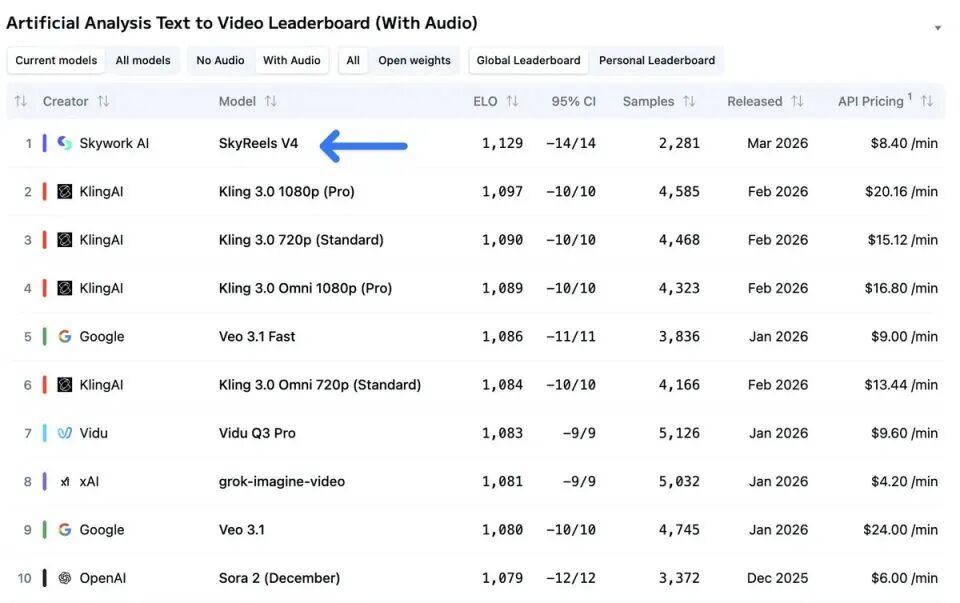Click the xAI logo icon
Viewport: 960px width, 603px height.
click(64, 482)
